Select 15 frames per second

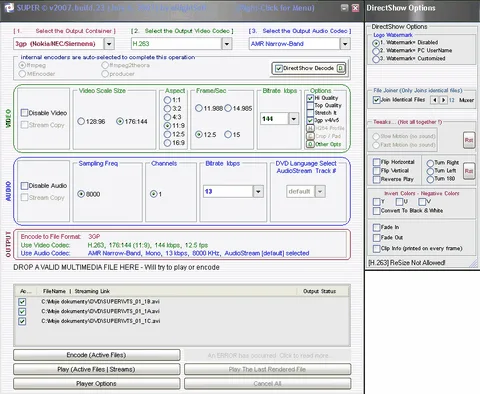point(228,135)
